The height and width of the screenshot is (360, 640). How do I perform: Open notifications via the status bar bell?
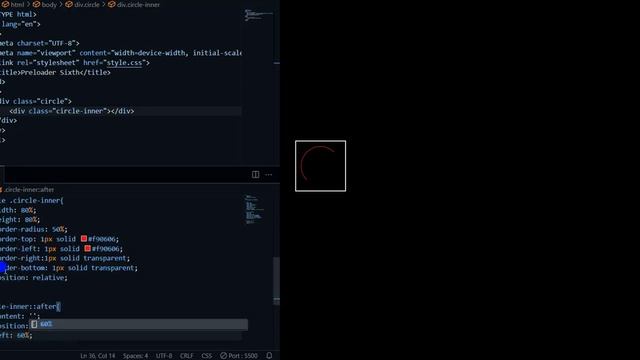269,356
